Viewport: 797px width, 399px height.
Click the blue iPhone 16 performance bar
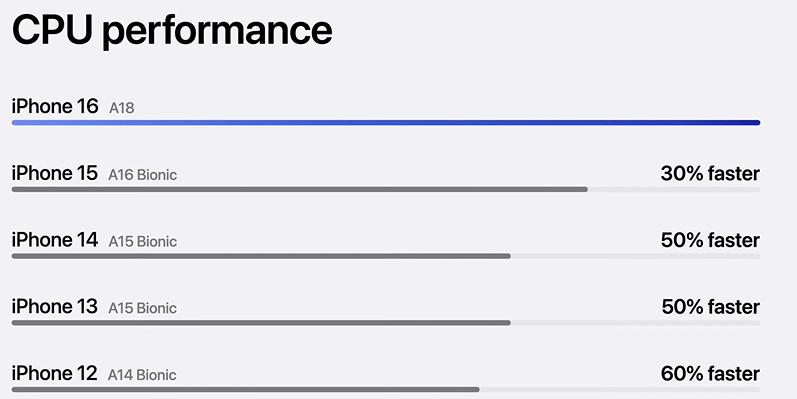386,122
